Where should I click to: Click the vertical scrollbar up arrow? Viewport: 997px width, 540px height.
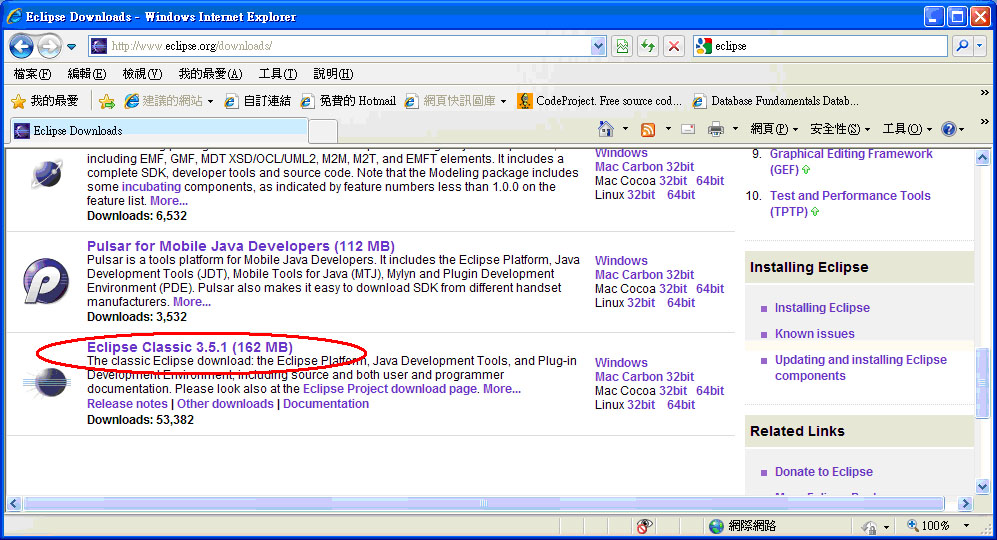click(x=982, y=157)
